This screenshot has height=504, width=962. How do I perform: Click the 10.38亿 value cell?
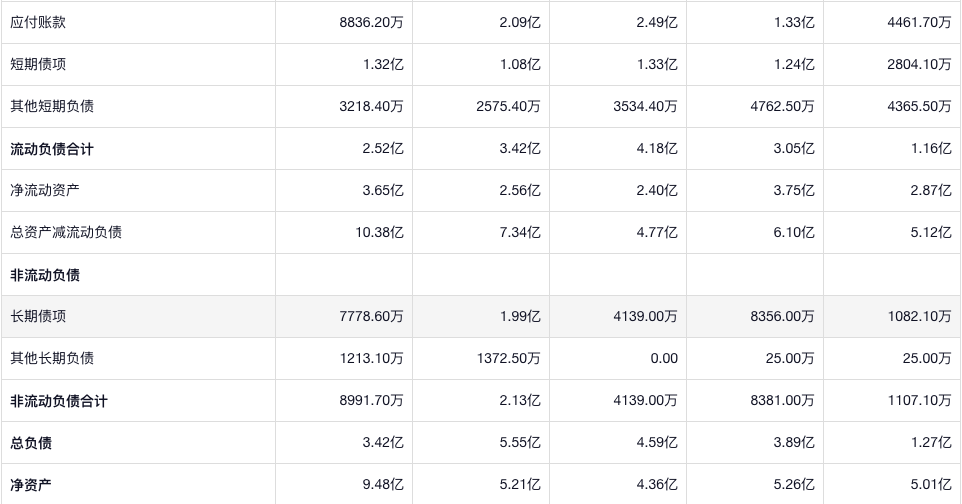click(x=382, y=232)
